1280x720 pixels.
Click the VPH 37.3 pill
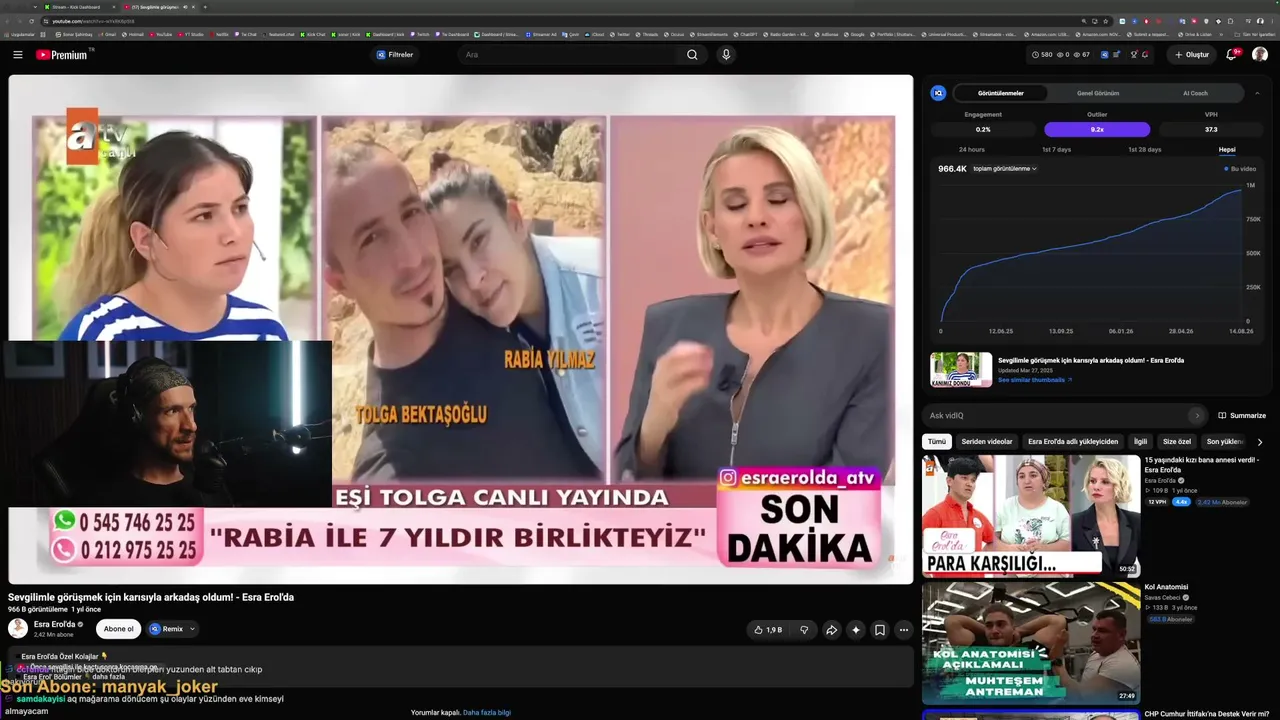(1211, 129)
